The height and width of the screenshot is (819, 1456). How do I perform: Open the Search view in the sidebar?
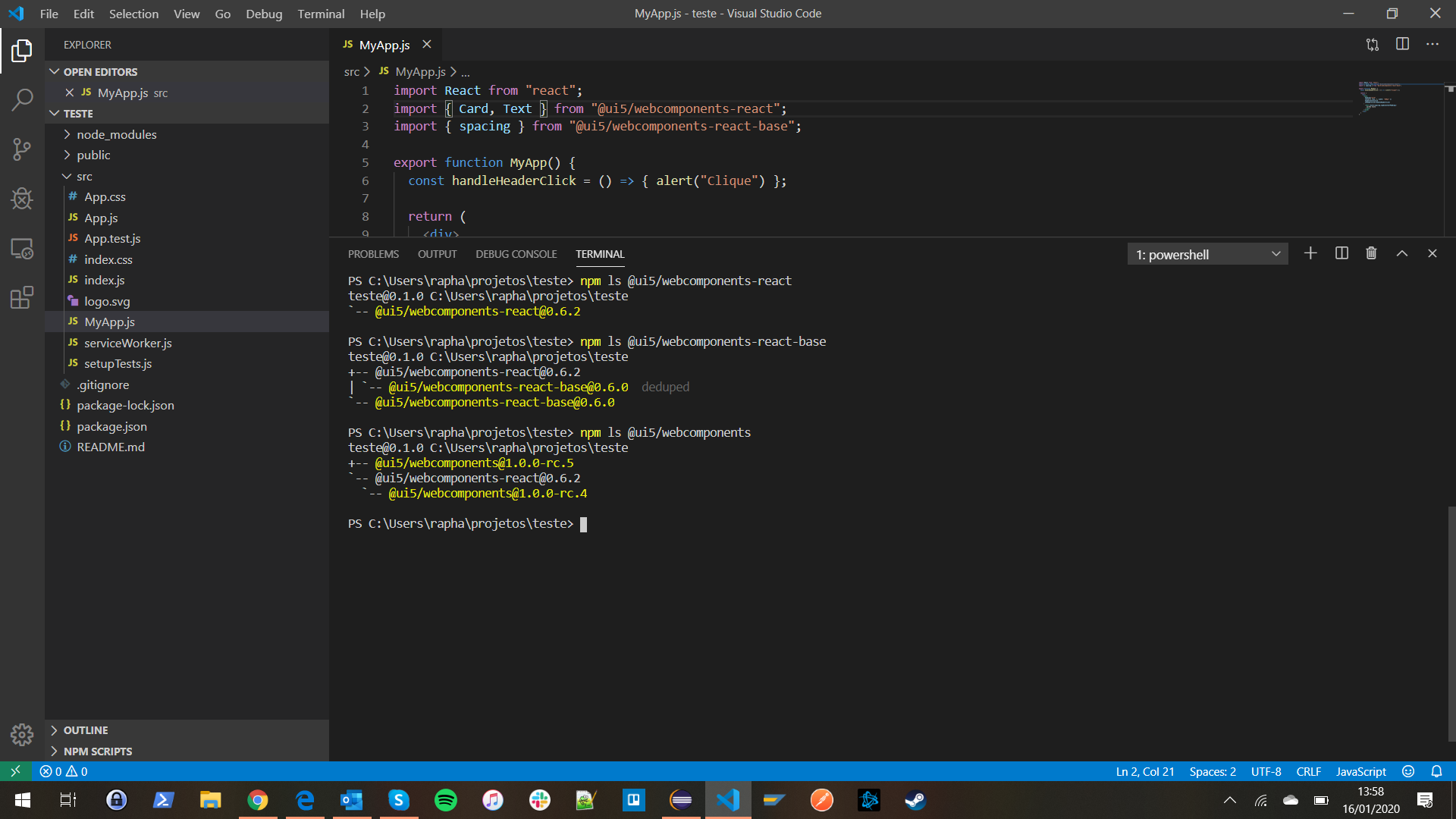tap(22, 99)
